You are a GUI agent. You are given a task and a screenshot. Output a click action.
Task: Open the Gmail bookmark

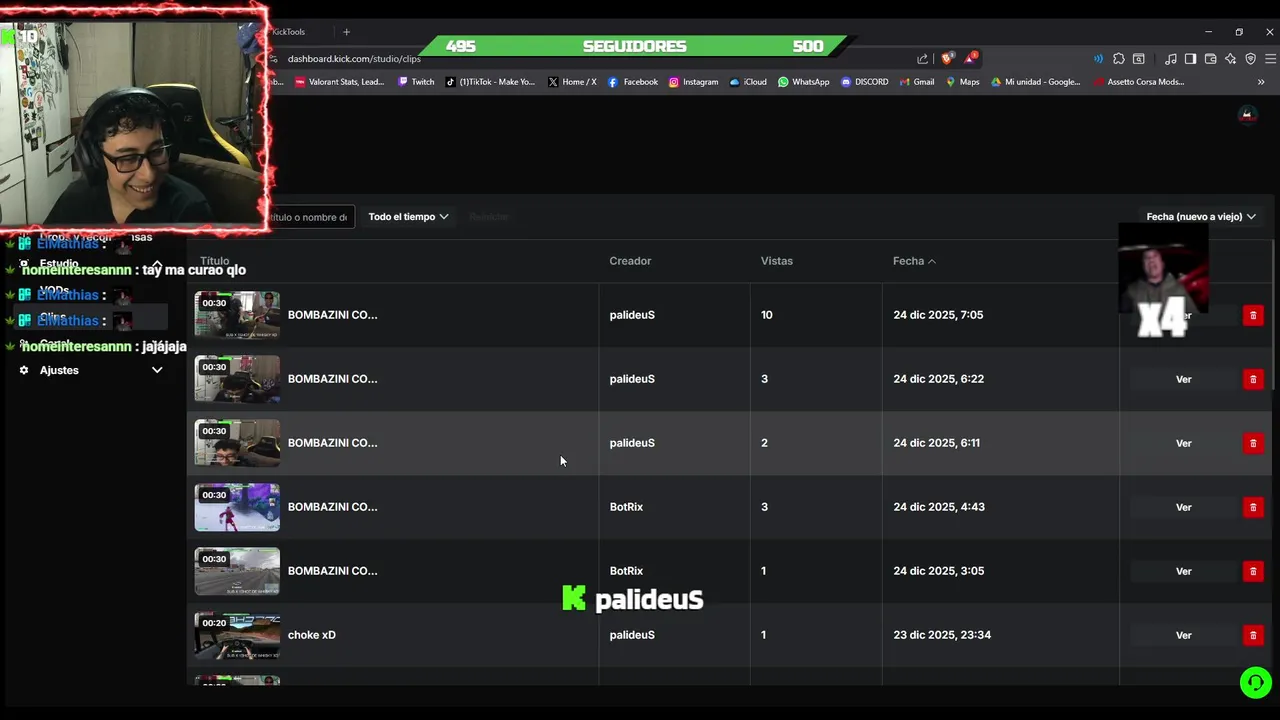coord(916,82)
